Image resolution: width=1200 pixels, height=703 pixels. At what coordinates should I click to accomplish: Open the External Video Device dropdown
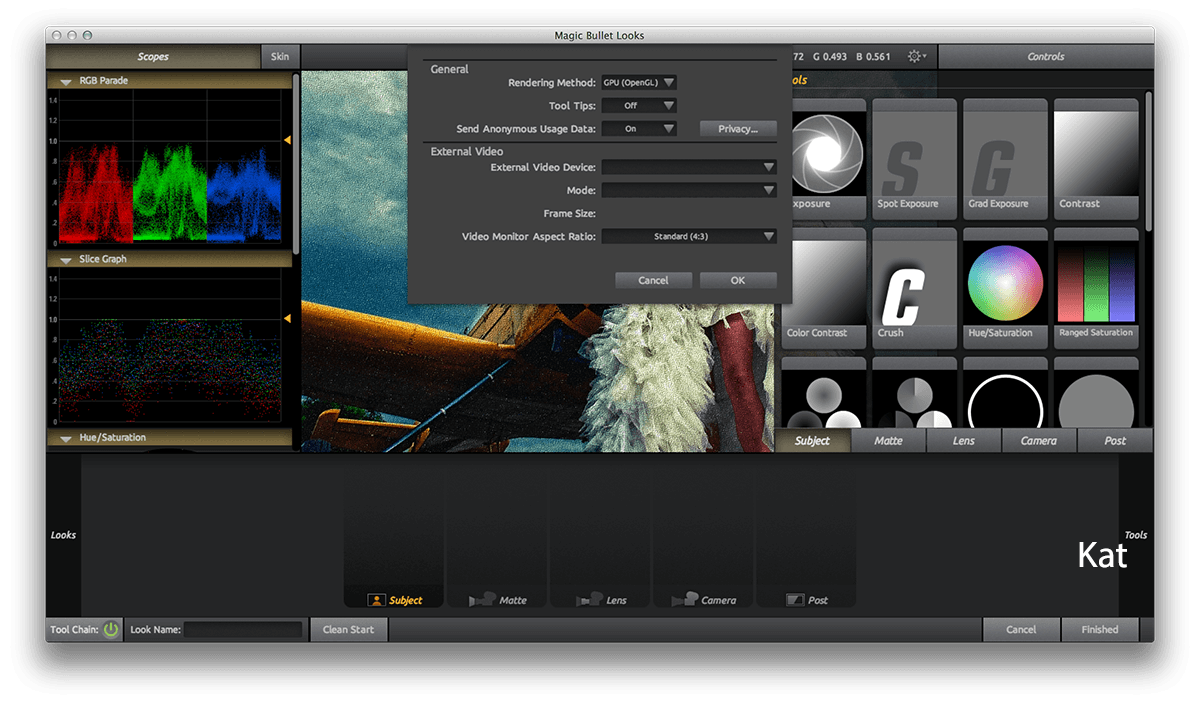pos(689,167)
